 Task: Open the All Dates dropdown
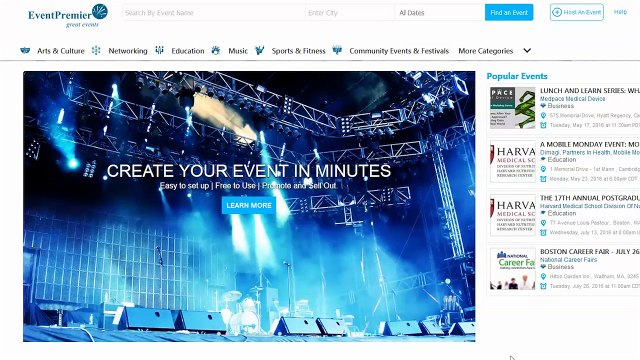click(440, 13)
